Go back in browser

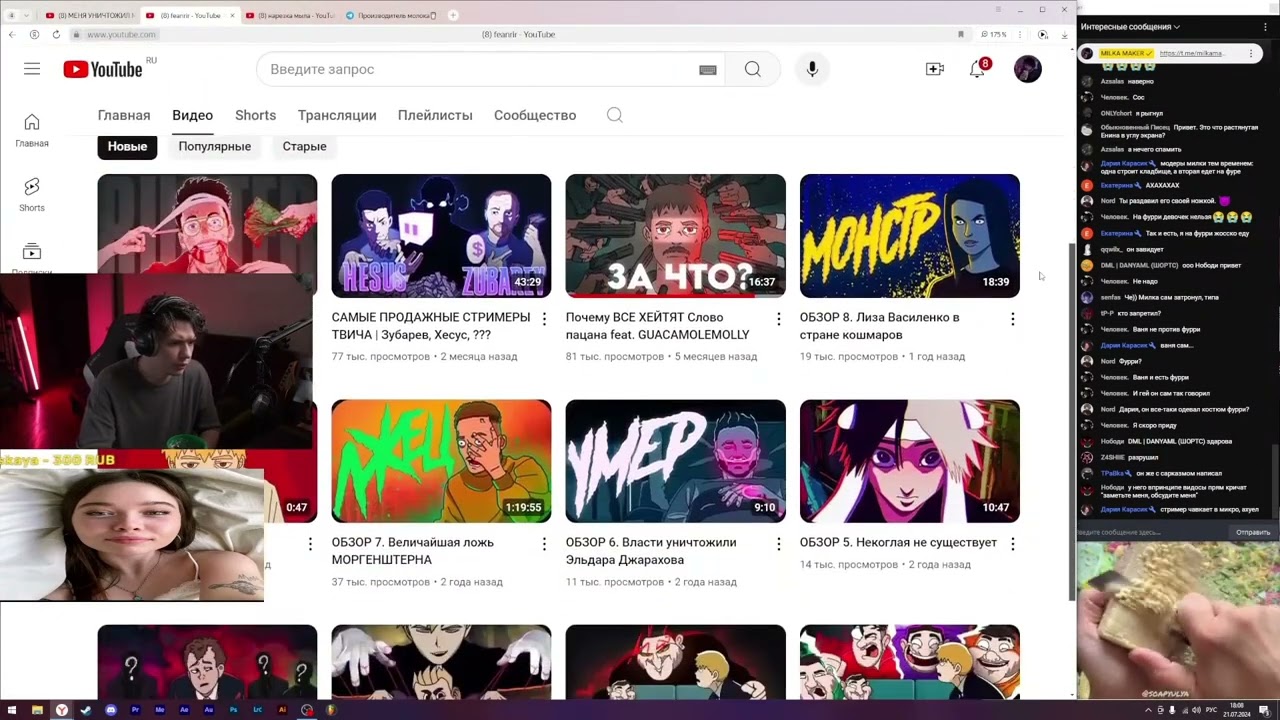pyautogui.click(x=11, y=34)
